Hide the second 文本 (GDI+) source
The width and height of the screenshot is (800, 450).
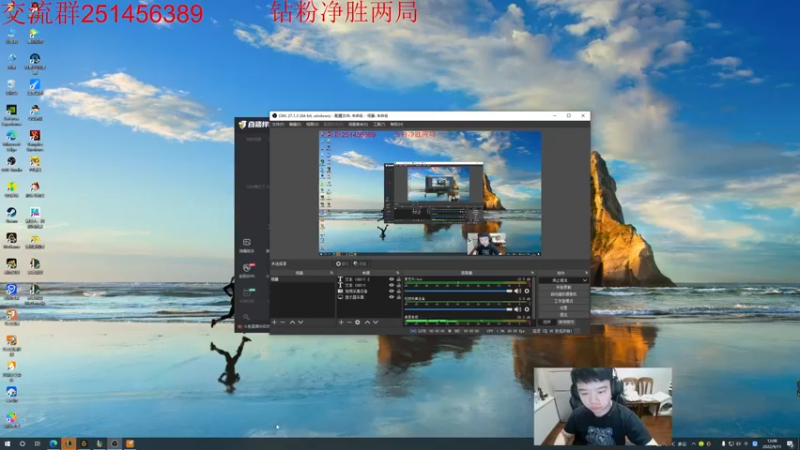coord(391,285)
